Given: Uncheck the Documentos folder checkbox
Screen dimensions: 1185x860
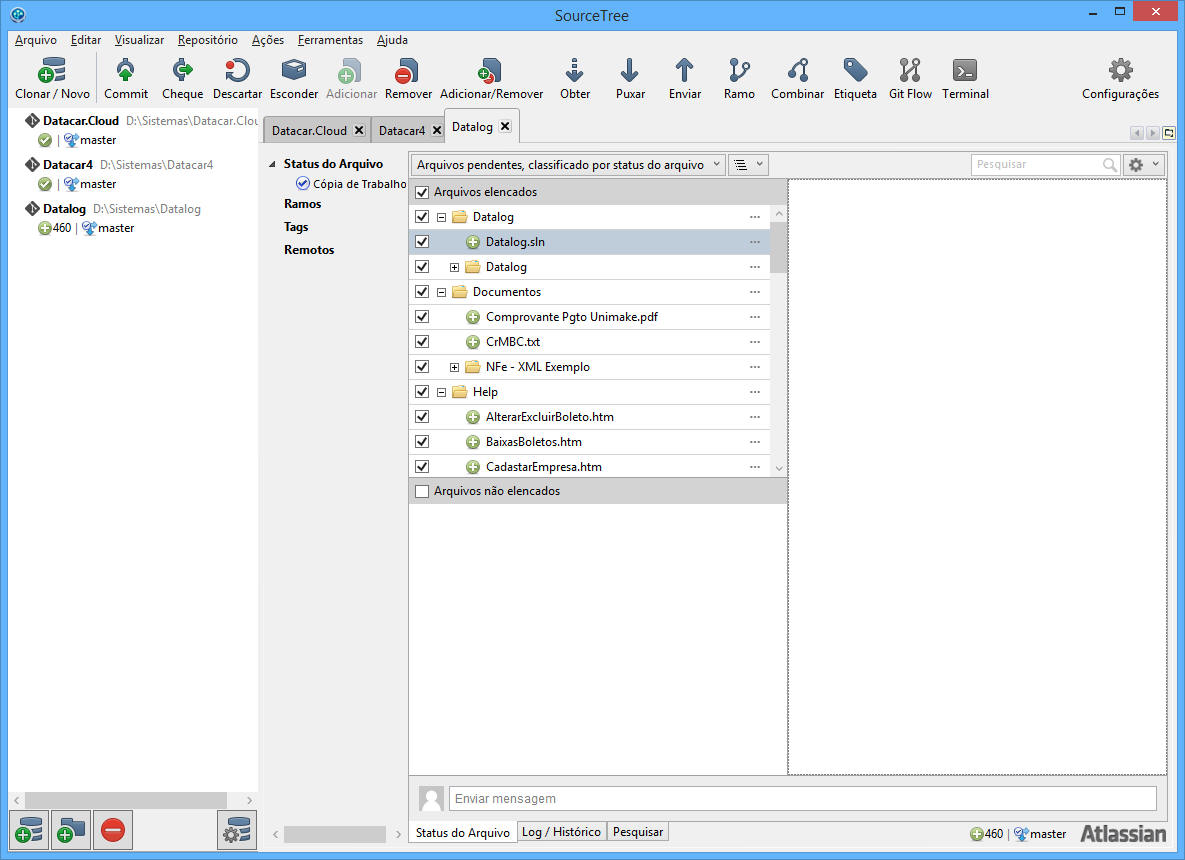Looking at the screenshot, I should (x=422, y=292).
